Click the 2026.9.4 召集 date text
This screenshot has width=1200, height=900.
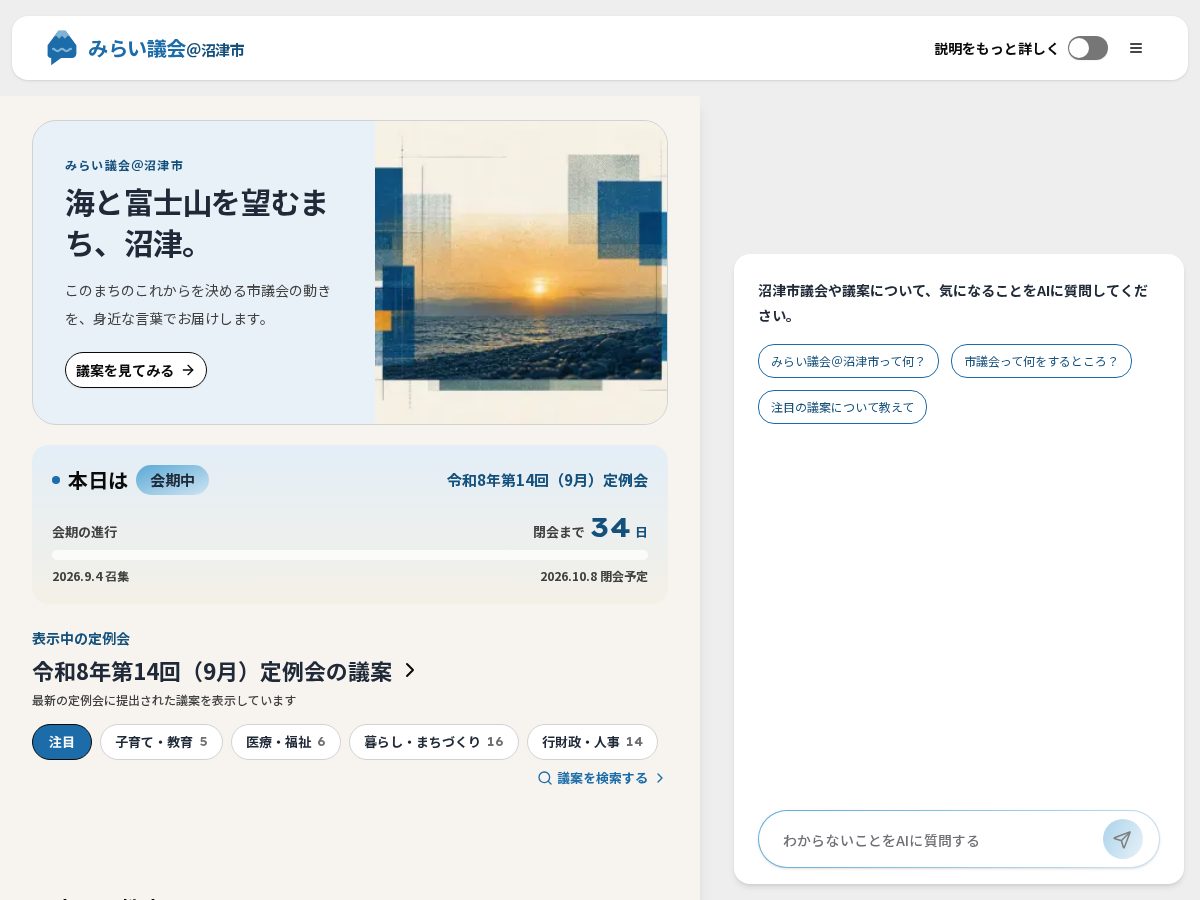pos(91,577)
